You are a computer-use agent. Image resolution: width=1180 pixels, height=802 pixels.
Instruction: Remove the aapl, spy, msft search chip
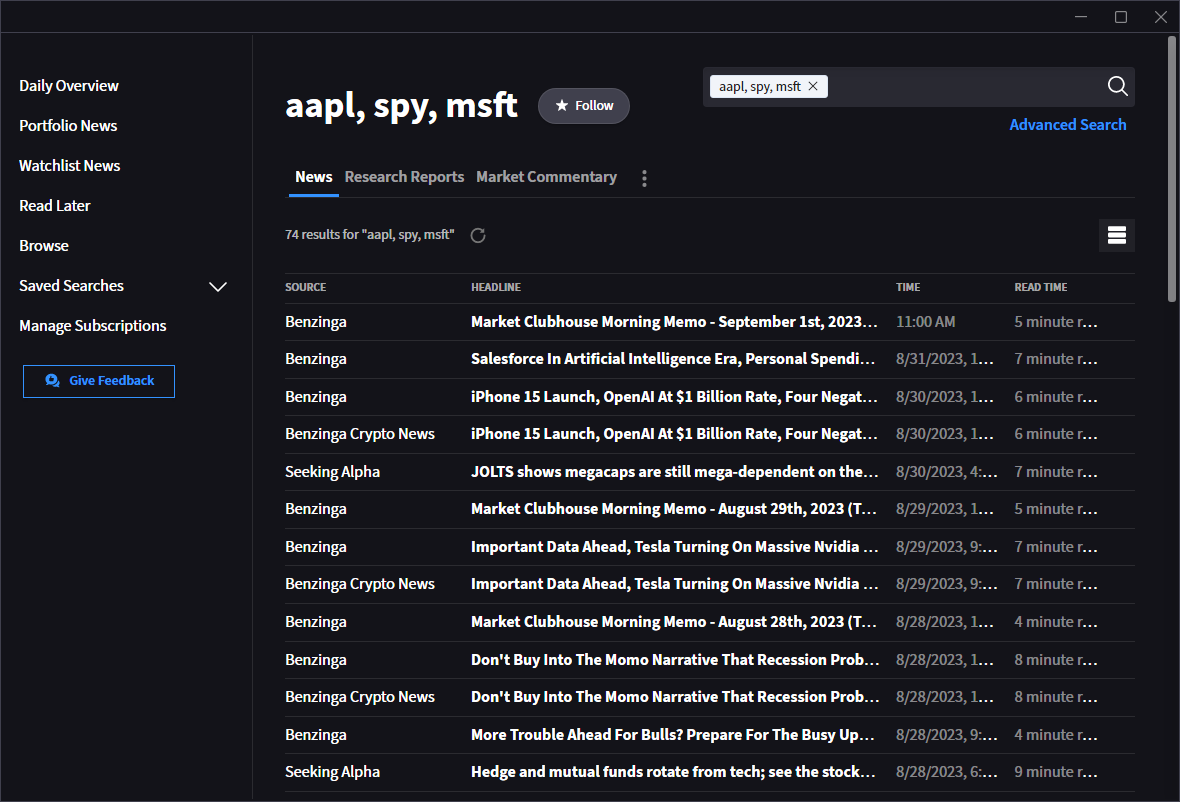[x=813, y=87]
